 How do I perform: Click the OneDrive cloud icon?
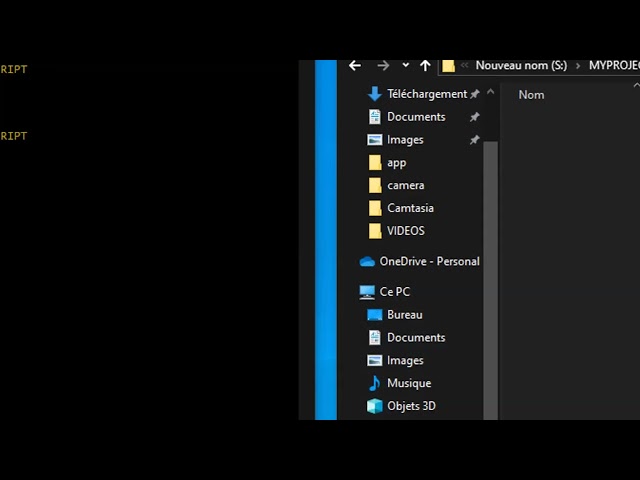tap(367, 262)
